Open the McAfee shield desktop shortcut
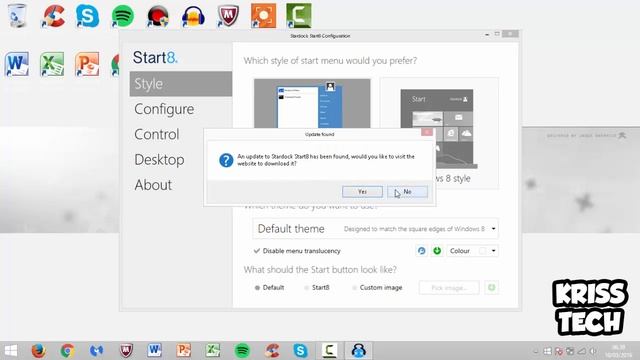640x360 pixels. click(x=228, y=16)
